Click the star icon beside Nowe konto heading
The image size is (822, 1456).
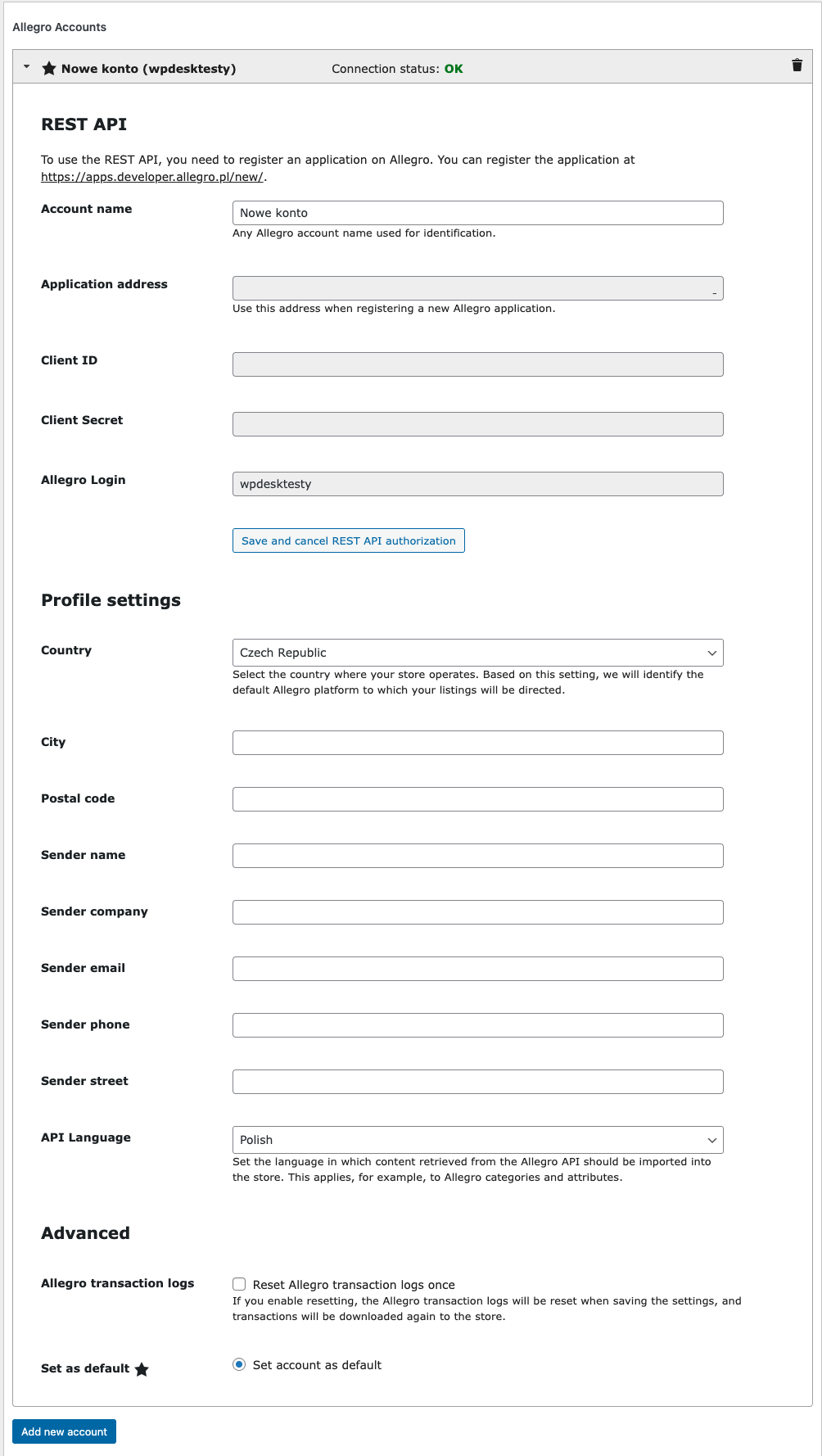tap(51, 69)
